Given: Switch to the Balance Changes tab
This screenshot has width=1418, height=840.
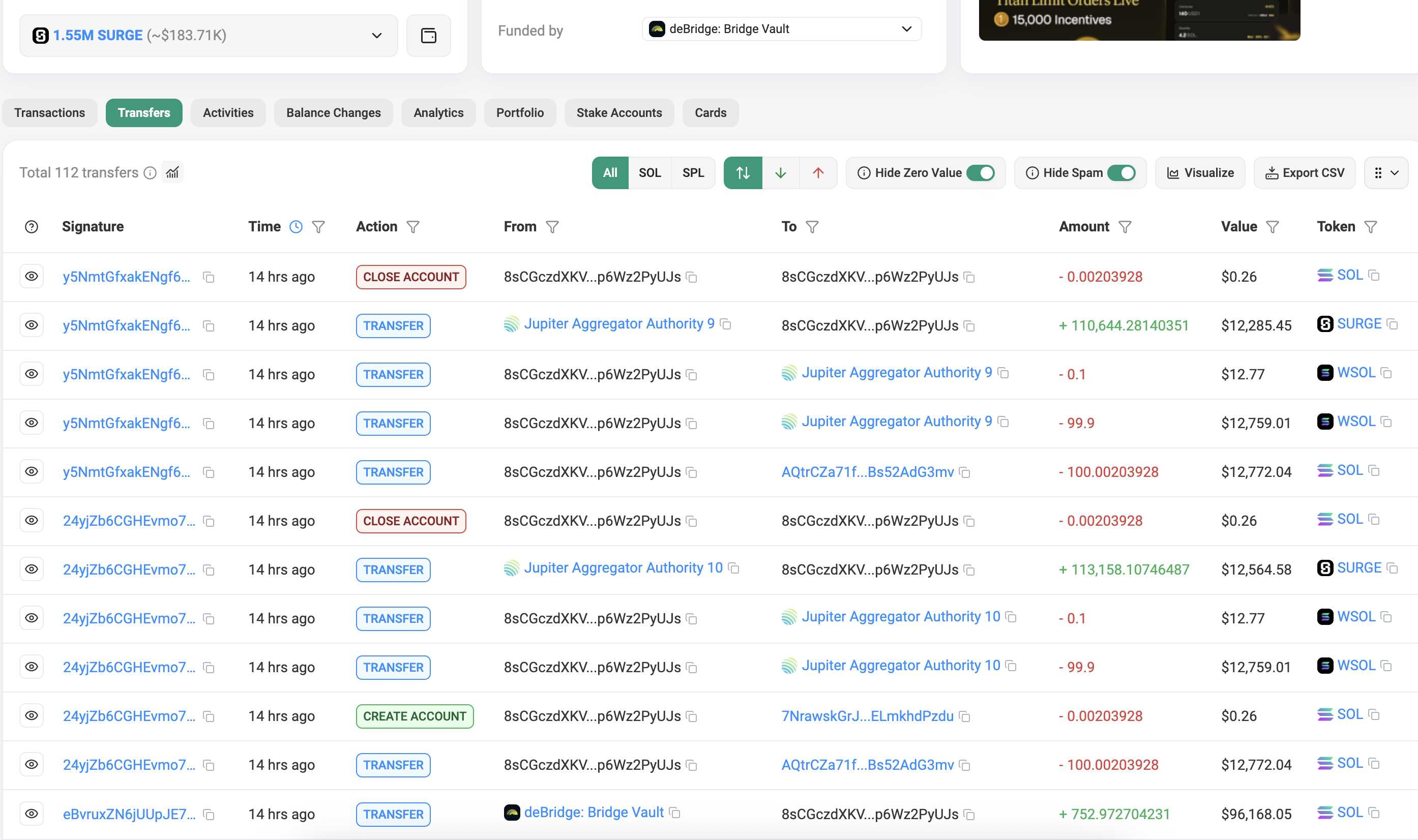Looking at the screenshot, I should (x=334, y=113).
